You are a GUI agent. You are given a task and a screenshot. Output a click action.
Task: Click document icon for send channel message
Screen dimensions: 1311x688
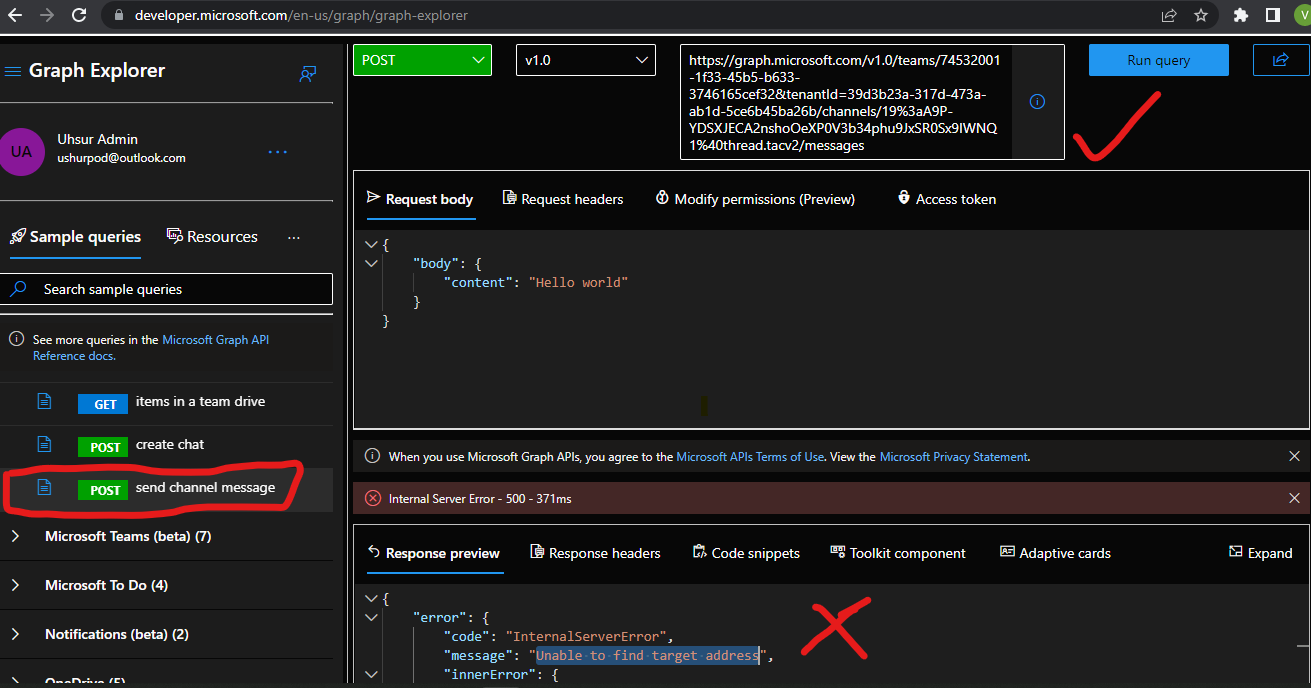click(44, 487)
